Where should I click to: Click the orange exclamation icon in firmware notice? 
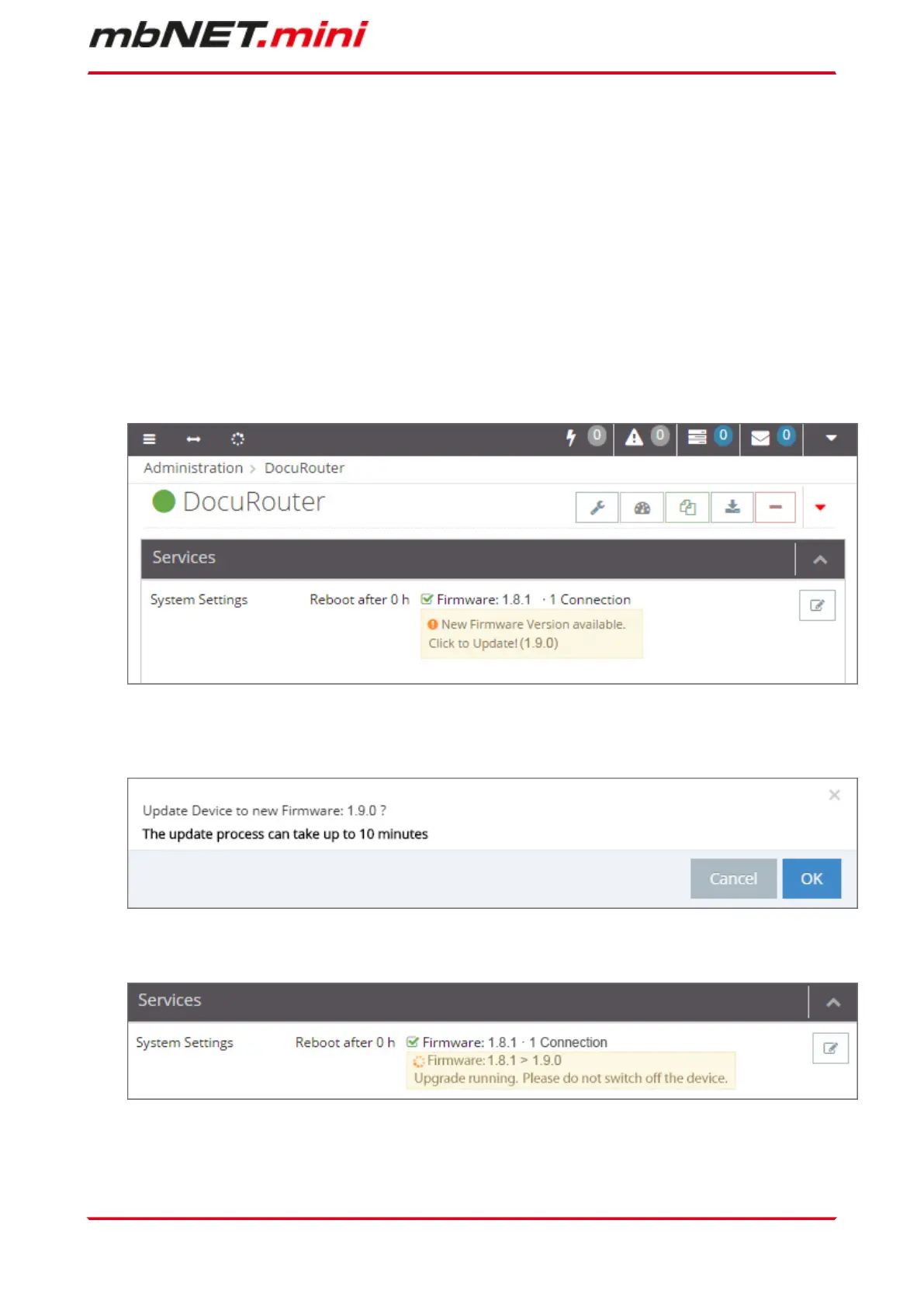tap(433, 624)
